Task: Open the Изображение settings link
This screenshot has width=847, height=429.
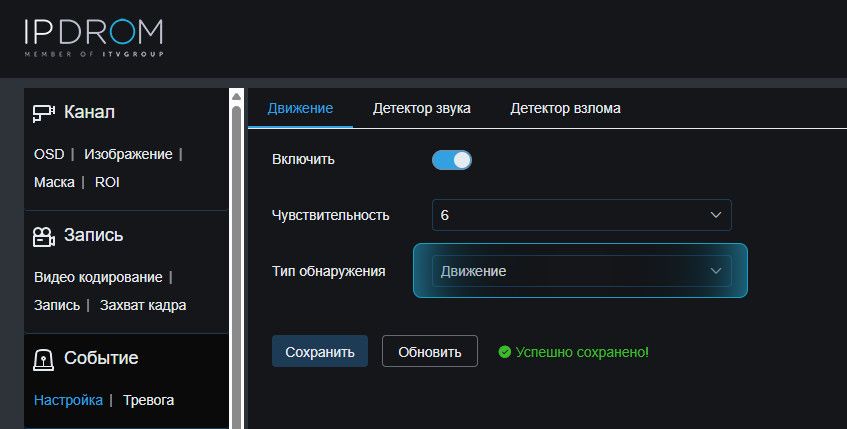Action: click(x=128, y=154)
